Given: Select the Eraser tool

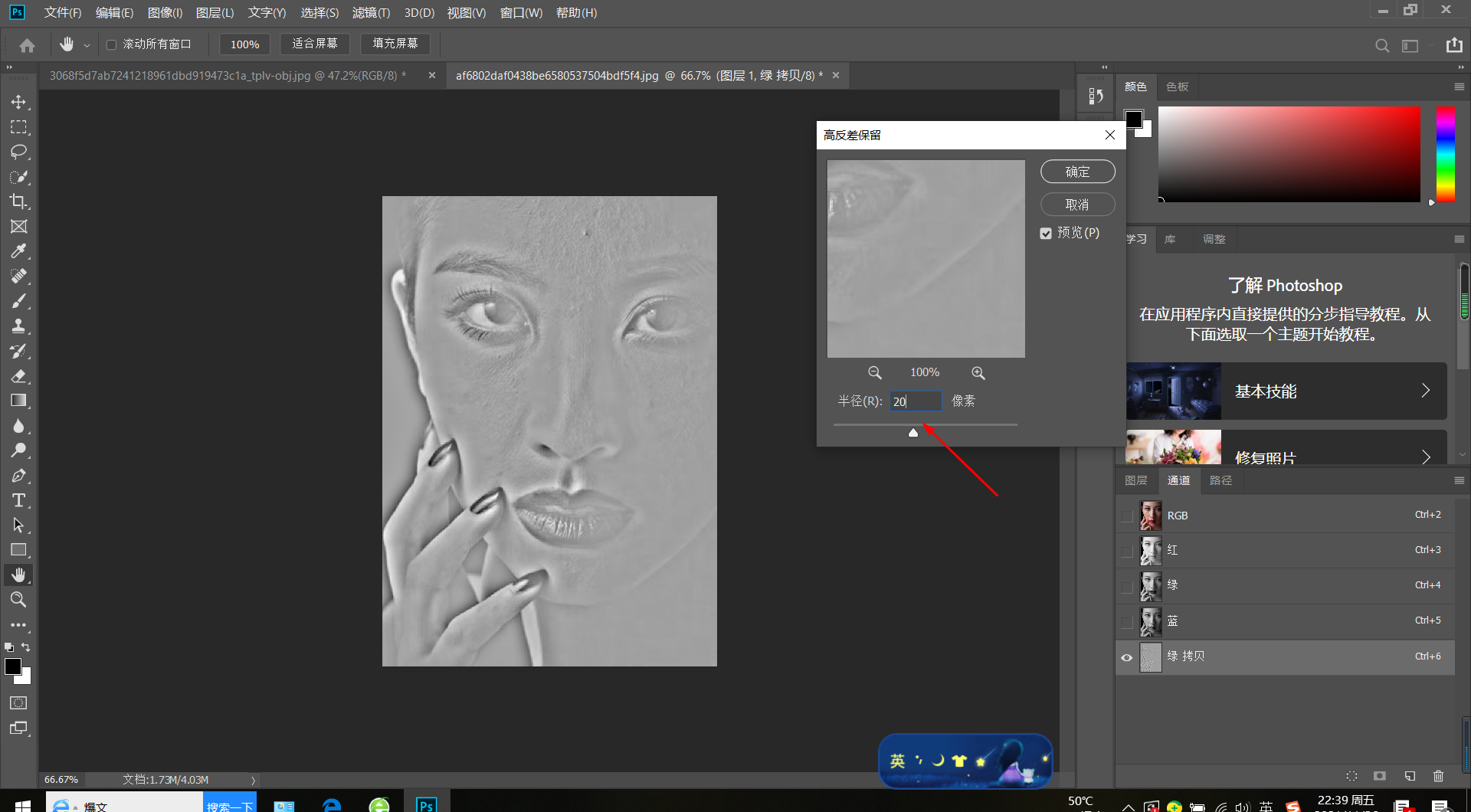Looking at the screenshot, I should pyautogui.click(x=18, y=376).
